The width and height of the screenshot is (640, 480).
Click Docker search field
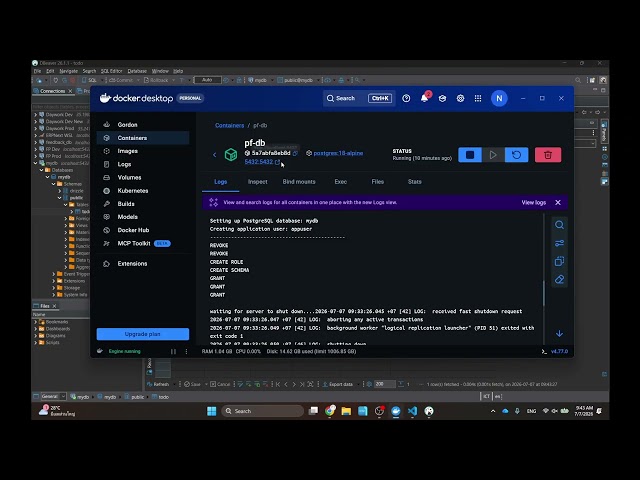tap(359, 98)
